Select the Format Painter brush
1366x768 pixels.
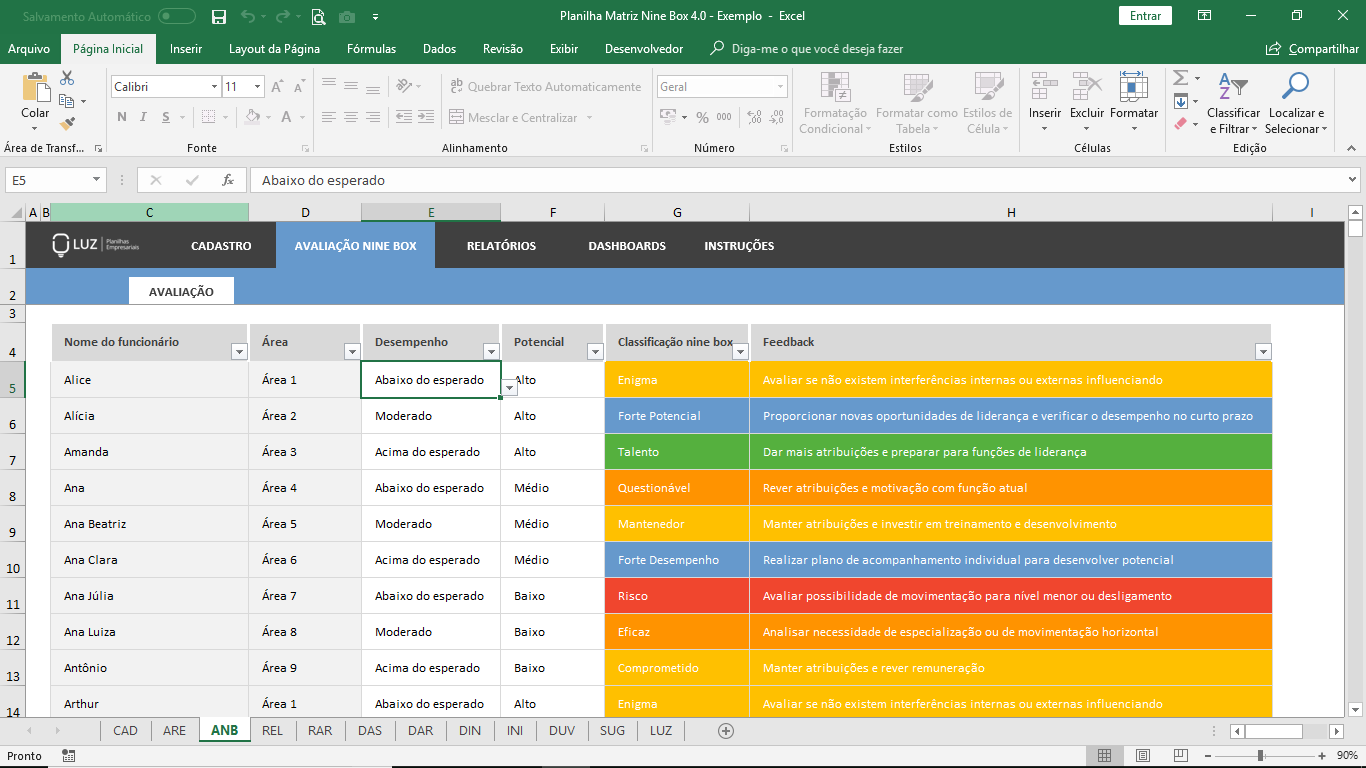[x=67, y=124]
